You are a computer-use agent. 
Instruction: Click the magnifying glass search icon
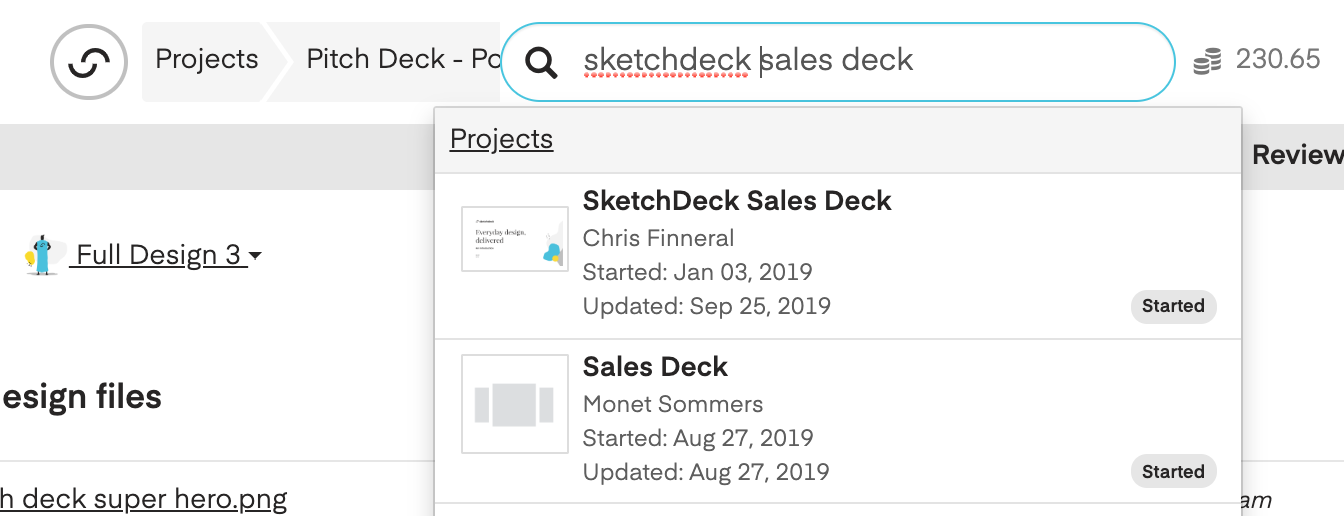click(x=541, y=62)
